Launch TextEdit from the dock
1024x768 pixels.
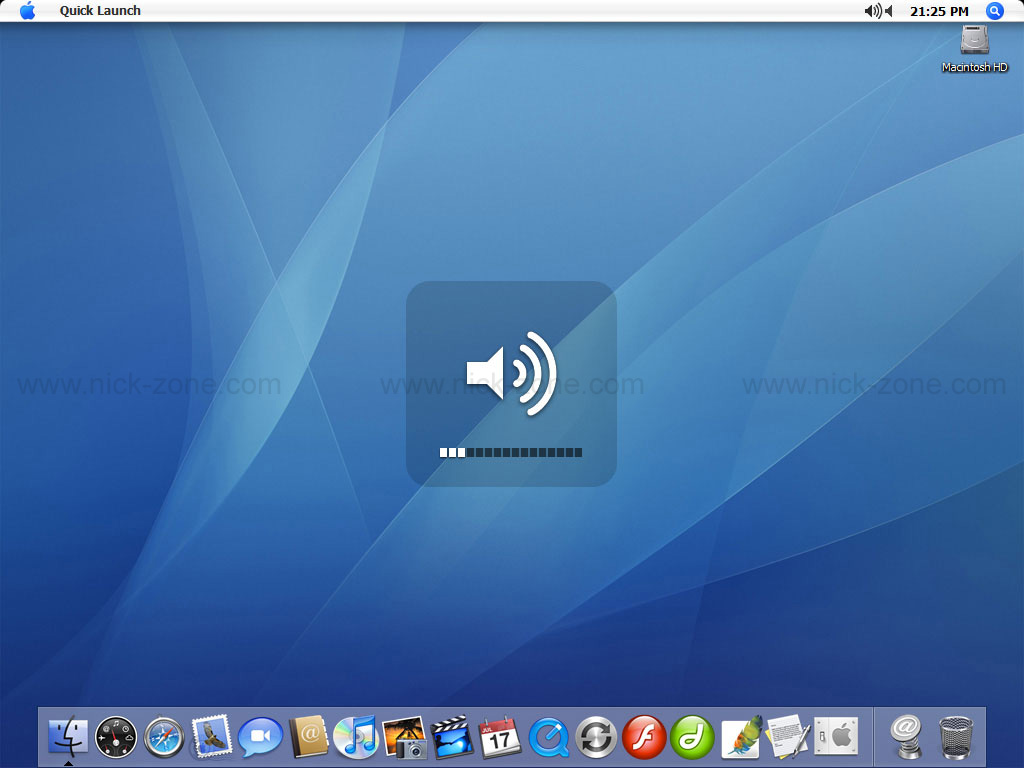pyautogui.click(x=789, y=736)
